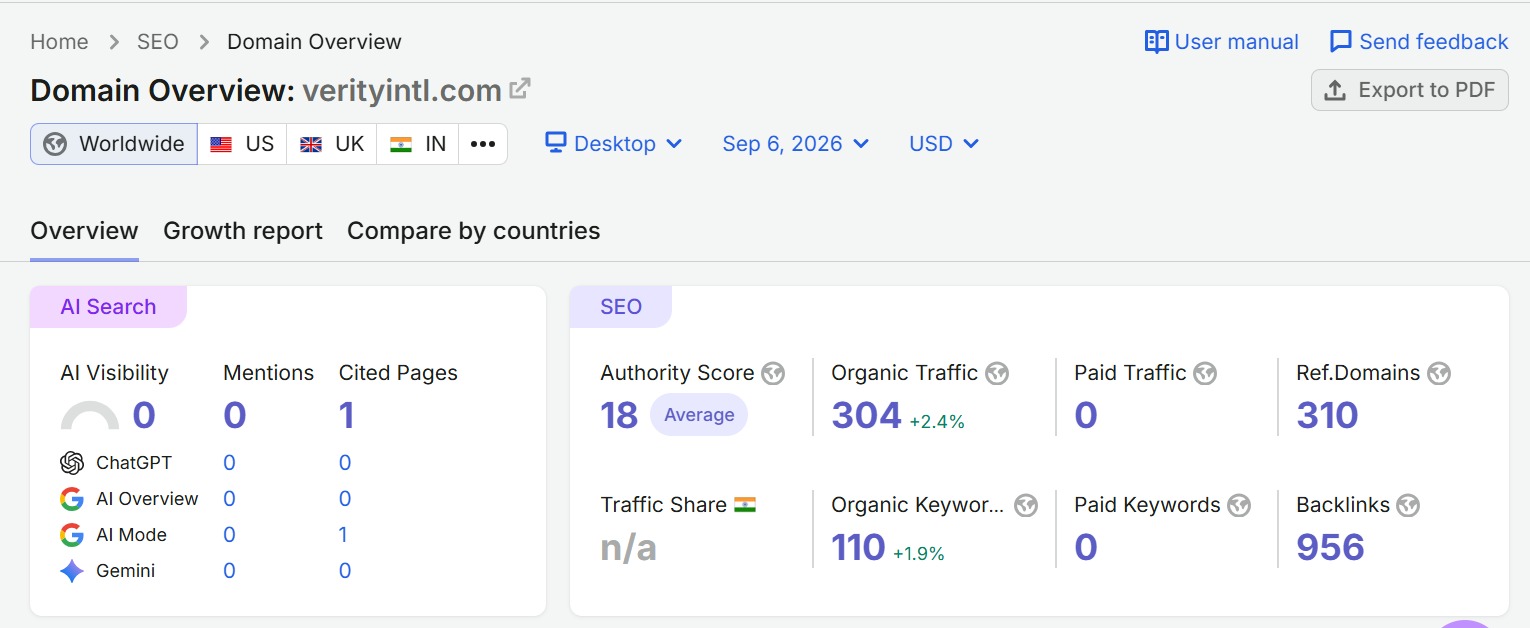The width and height of the screenshot is (1530, 628).
Task: Open the Send feedback link
Action: [x=1419, y=42]
